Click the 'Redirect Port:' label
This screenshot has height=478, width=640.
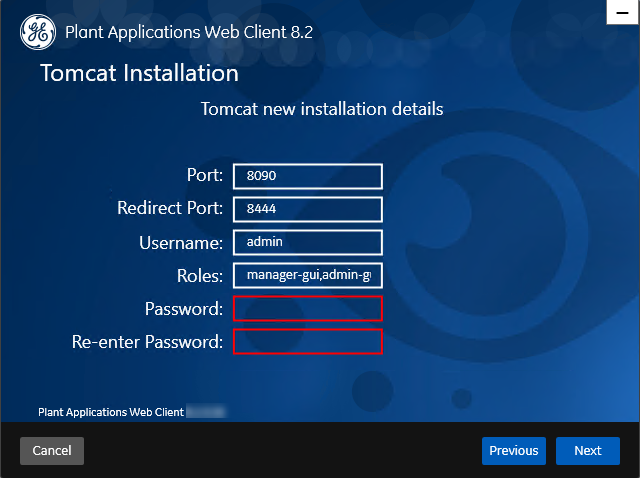(170, 208)
